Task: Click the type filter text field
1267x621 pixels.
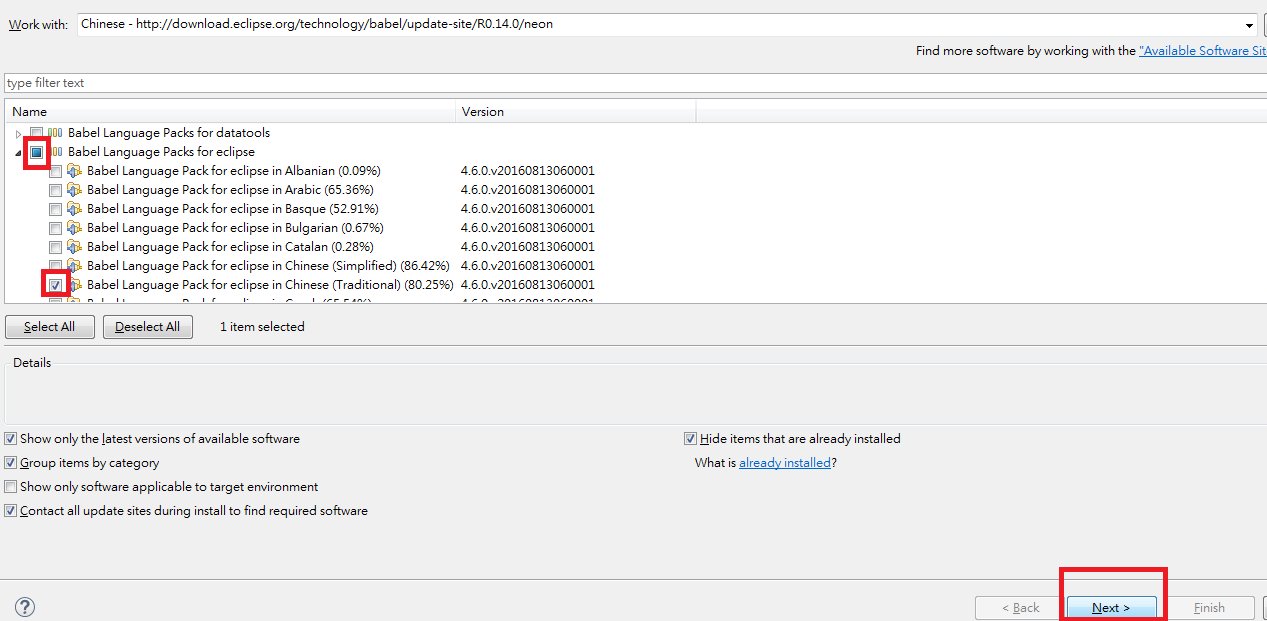Action: pos(635,83)
